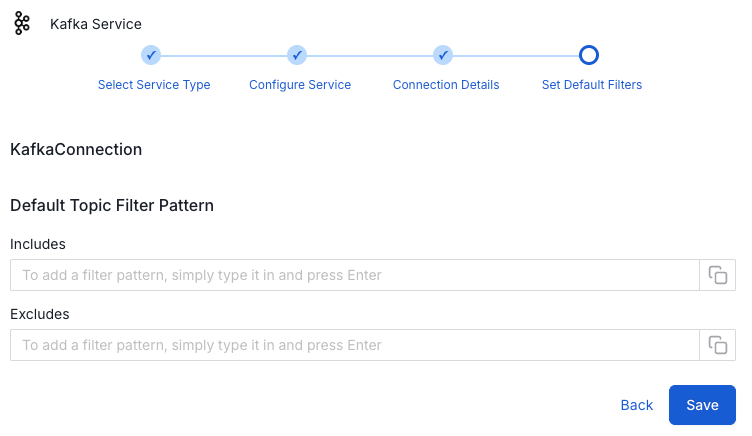Image resolution: width=752 pixels, height=436 pixels.
Task: Click the KafkaConnection heading
Action: point(76,150)
